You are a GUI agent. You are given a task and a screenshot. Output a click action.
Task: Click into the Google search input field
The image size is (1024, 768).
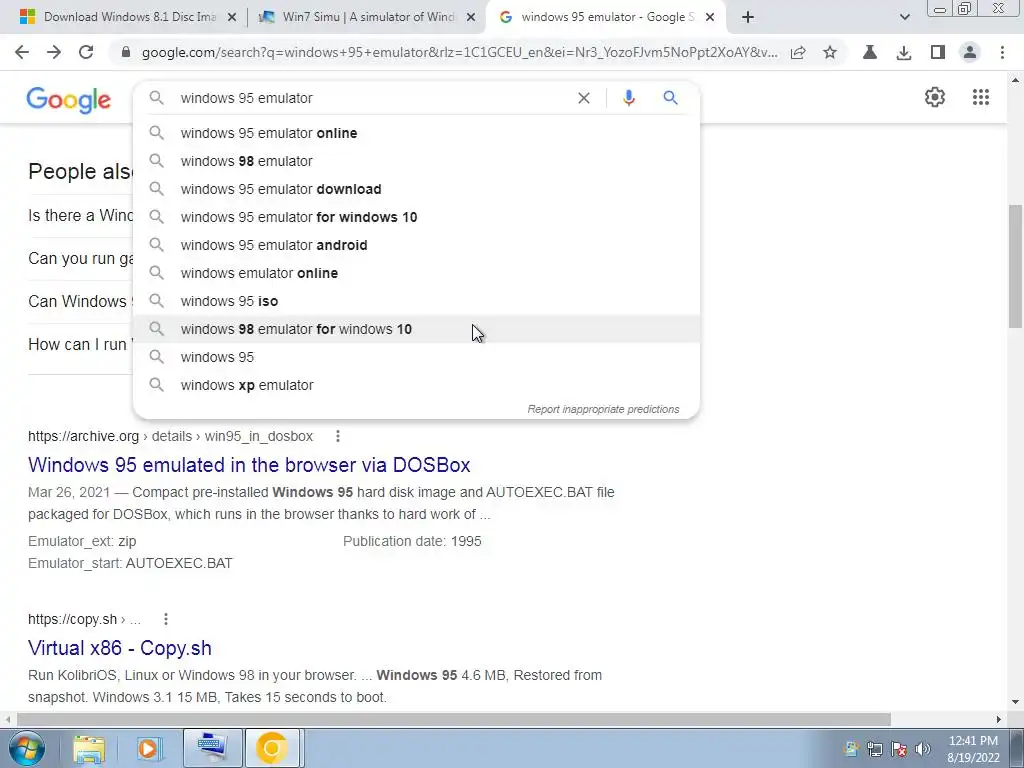click(x=372, y=98)
